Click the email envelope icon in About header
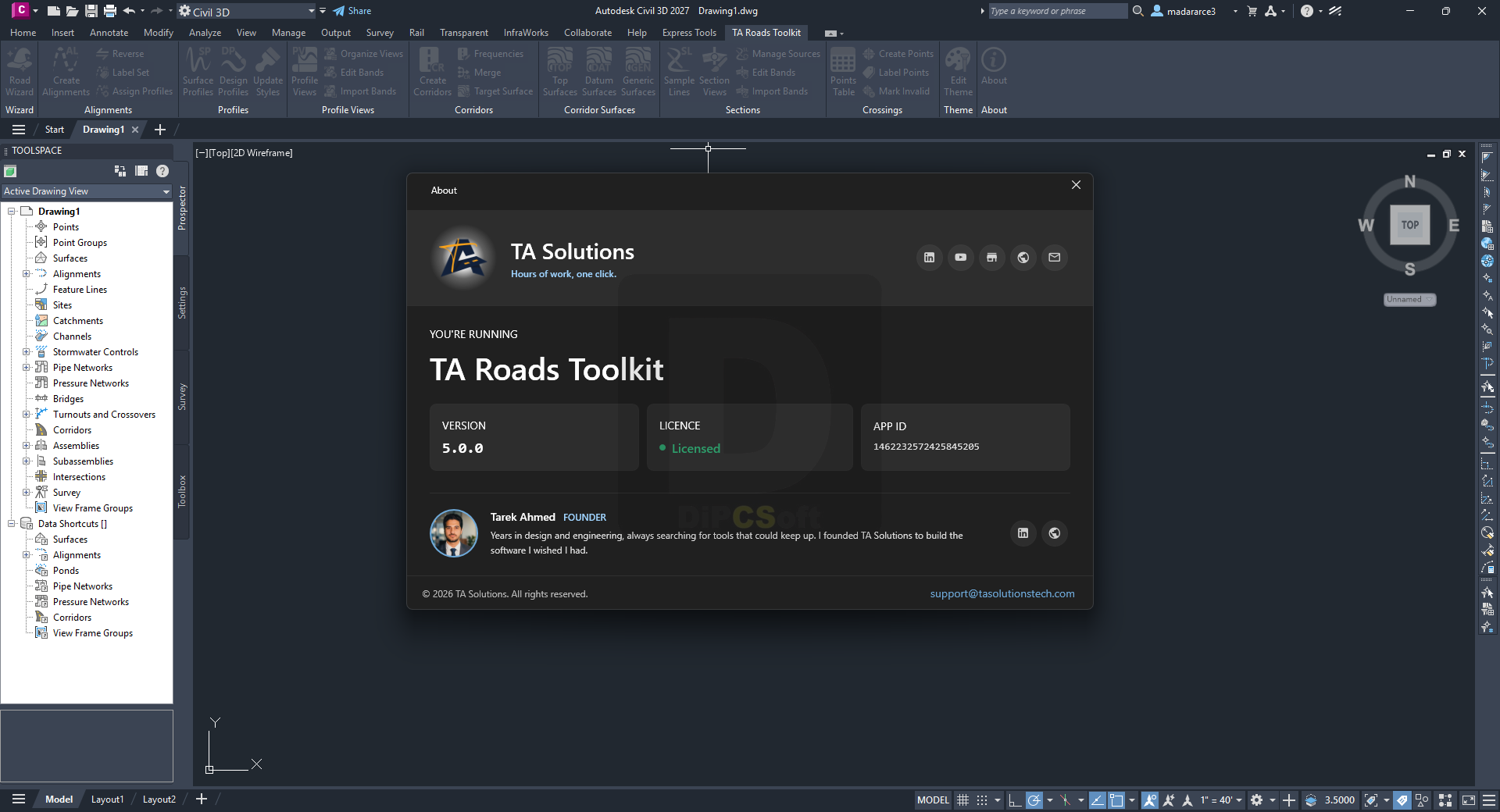This screenshot has height=812, width=1500. (1054, 258)
